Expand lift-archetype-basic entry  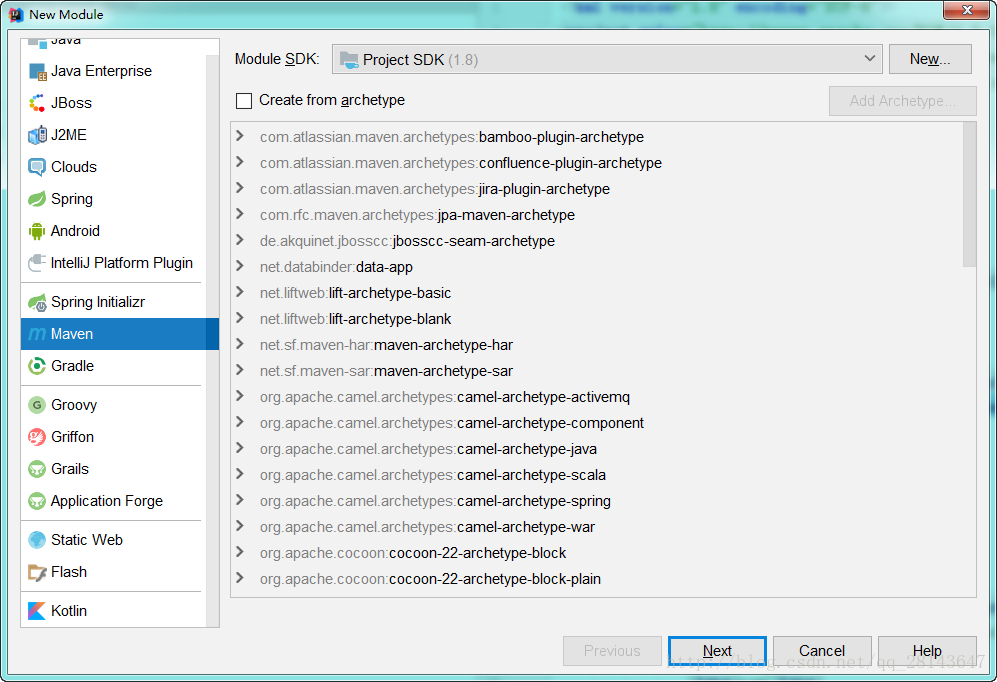[240, 292]
